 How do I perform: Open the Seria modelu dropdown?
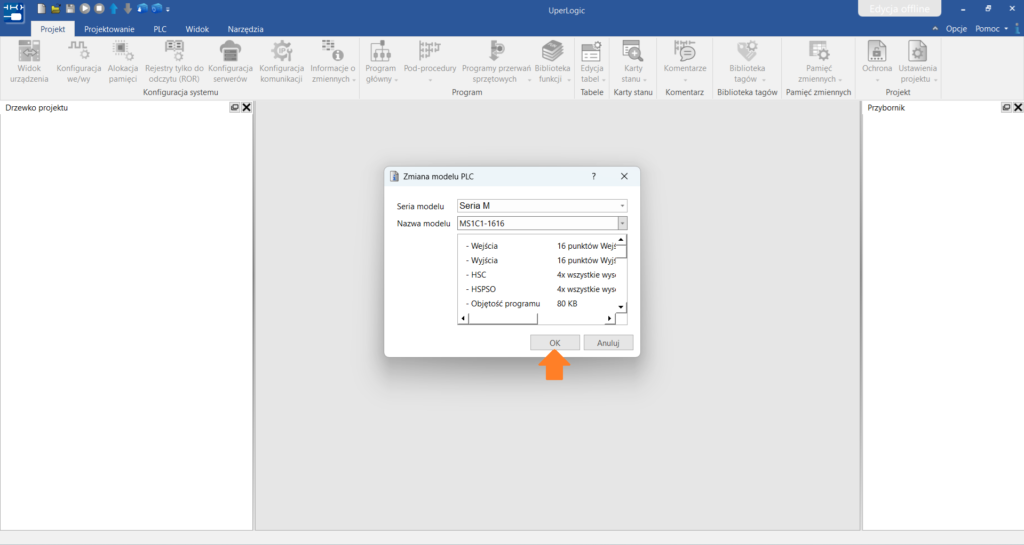coord(542,206)
